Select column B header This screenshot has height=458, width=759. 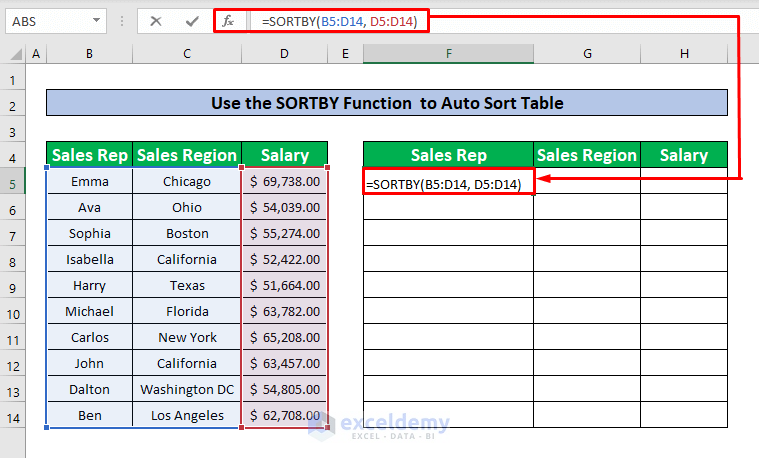click(89, 53)
